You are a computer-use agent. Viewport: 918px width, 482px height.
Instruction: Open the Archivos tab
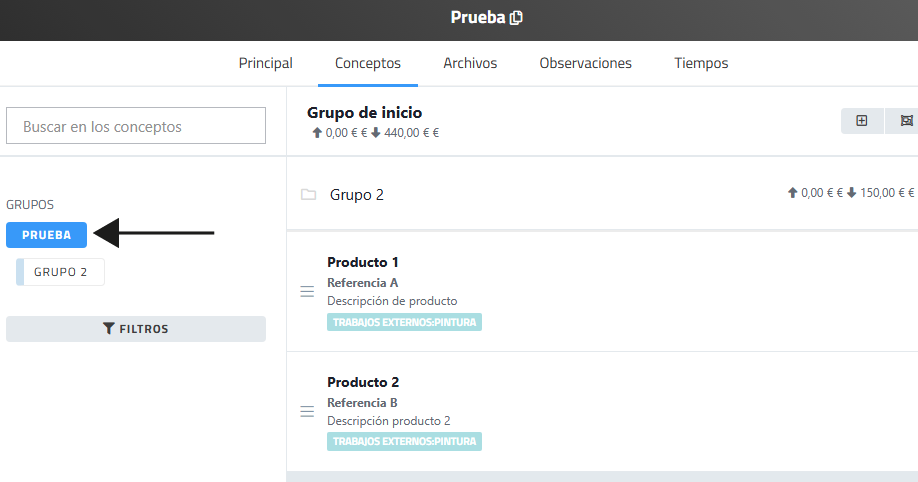470,63
